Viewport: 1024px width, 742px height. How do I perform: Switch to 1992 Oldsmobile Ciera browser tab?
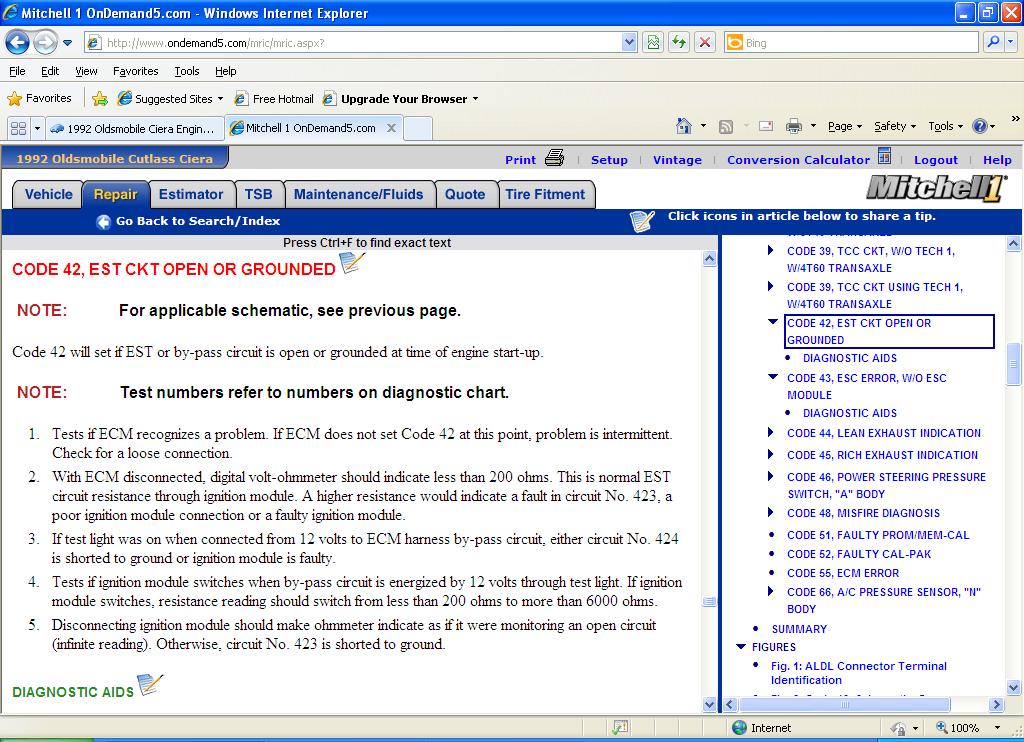coord(134,129)
